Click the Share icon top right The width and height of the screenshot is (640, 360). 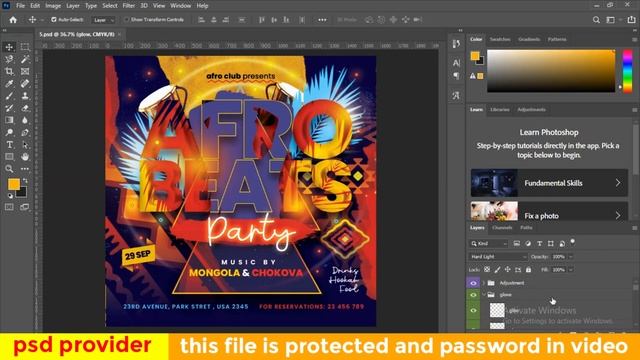[x=631, y=20]
